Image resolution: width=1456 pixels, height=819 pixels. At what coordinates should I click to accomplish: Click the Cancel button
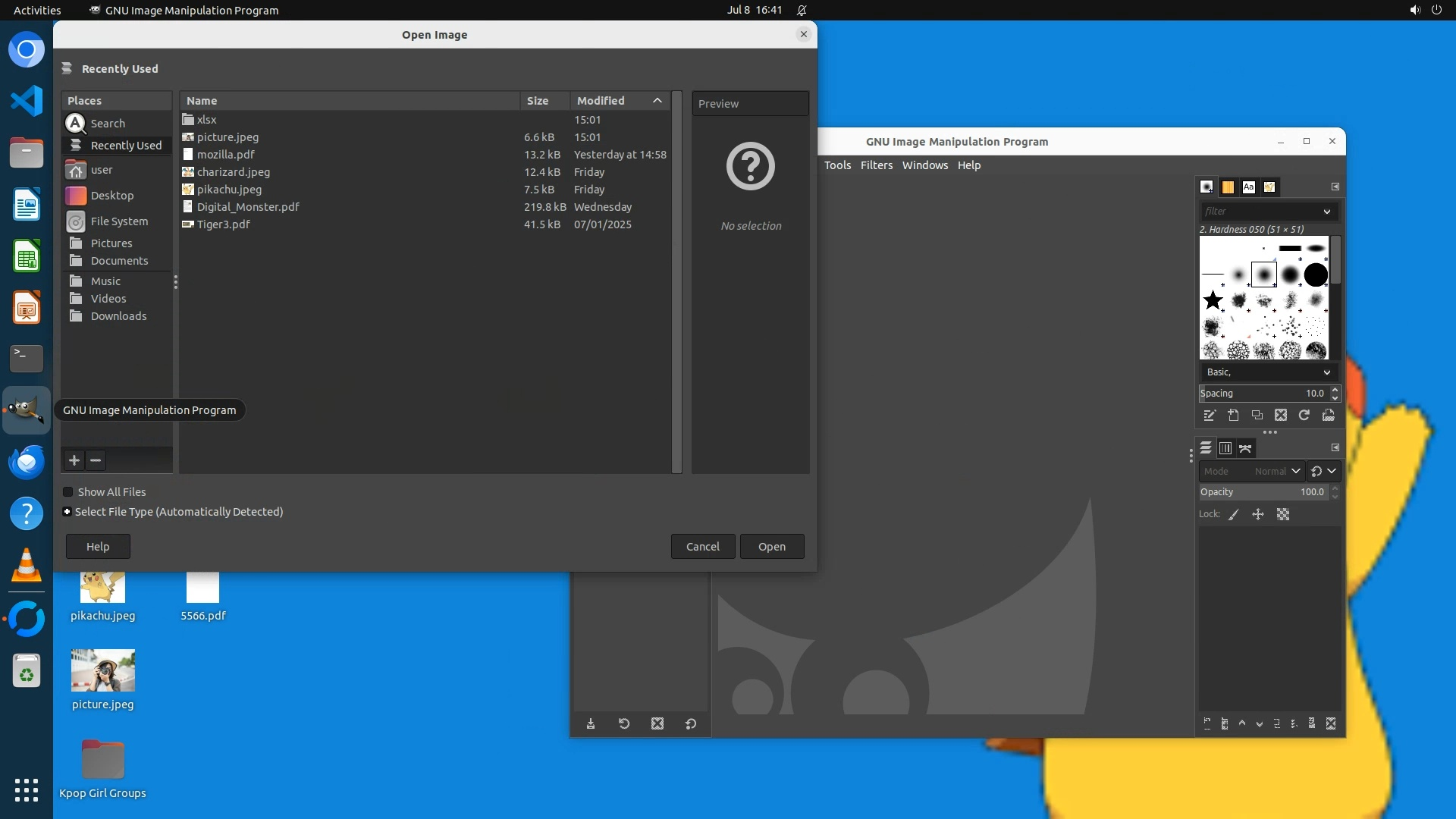[702, 547]
